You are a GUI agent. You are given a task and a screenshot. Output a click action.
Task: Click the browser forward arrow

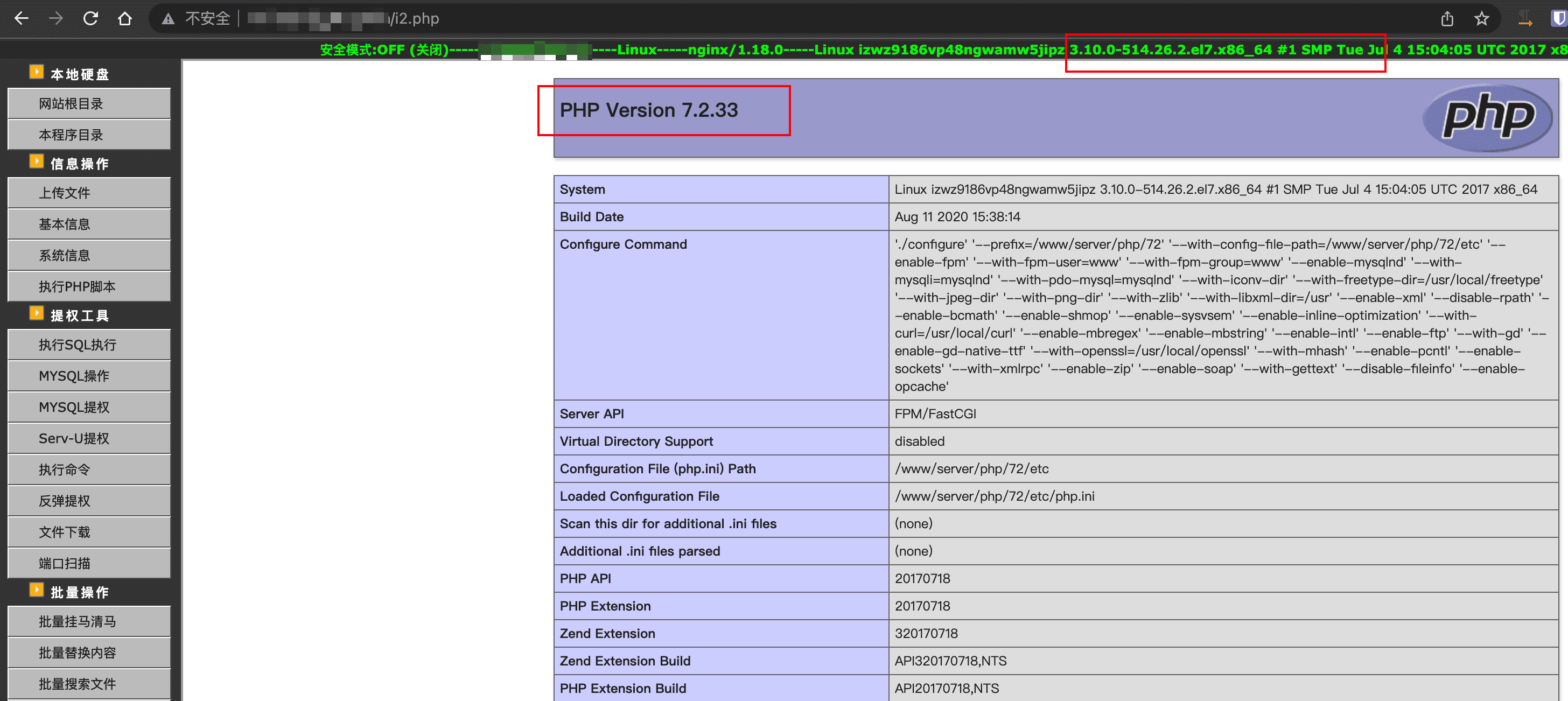[x=56, y=18]
